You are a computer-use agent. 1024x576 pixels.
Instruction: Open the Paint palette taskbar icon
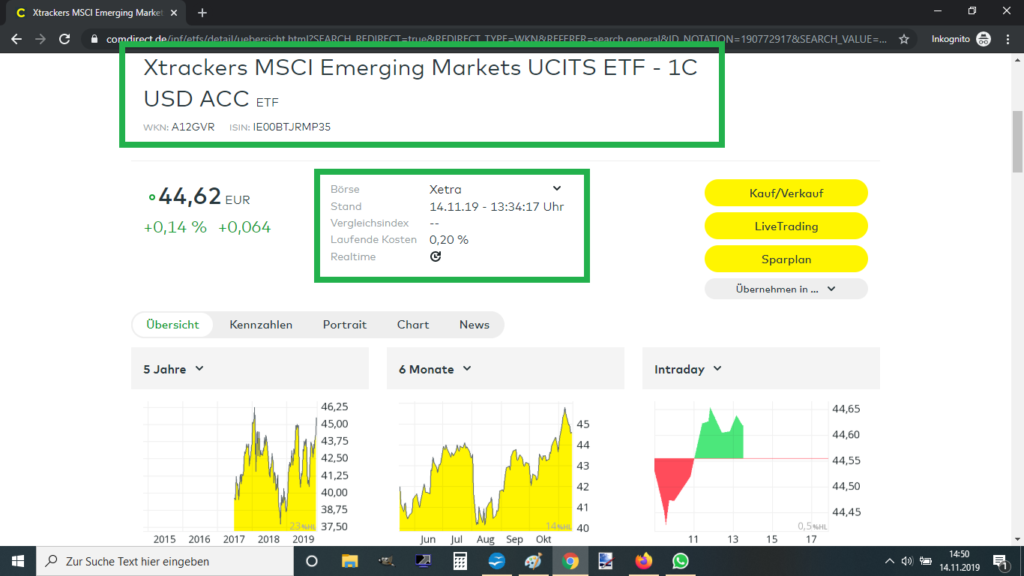click(x=533, y=561)
